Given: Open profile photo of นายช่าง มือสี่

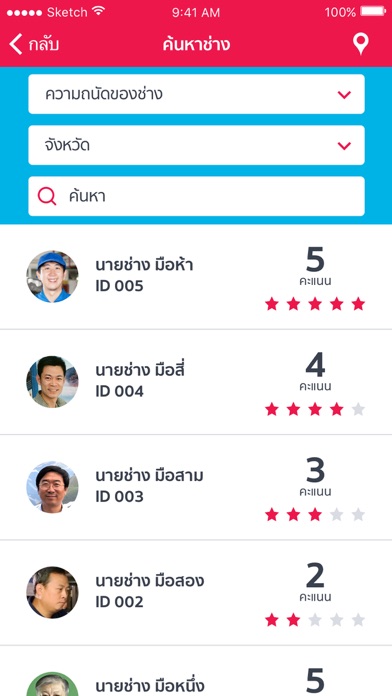Looking at the screenshot, I should coord(52,382).
